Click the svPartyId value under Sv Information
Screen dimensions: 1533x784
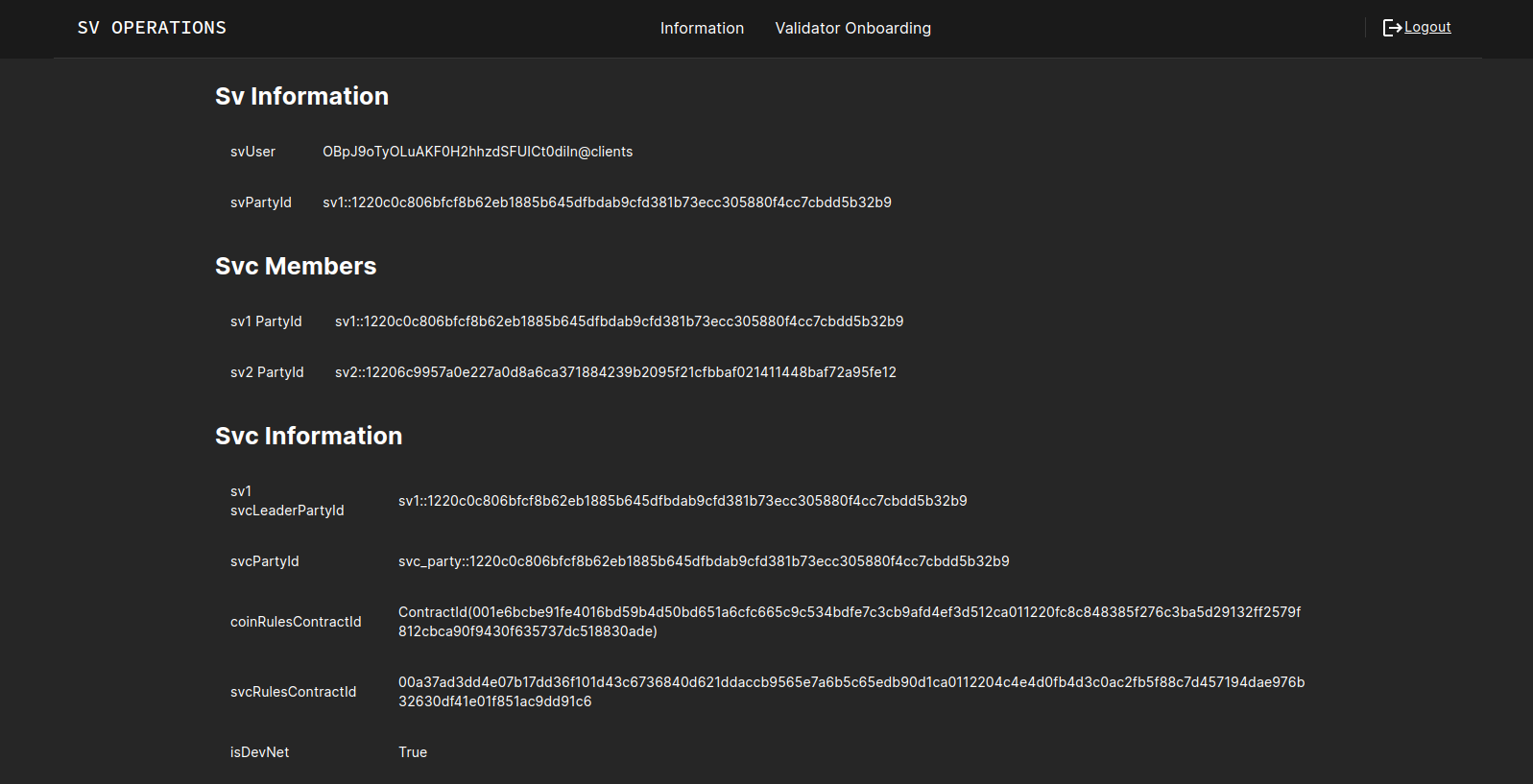(607, 202)
